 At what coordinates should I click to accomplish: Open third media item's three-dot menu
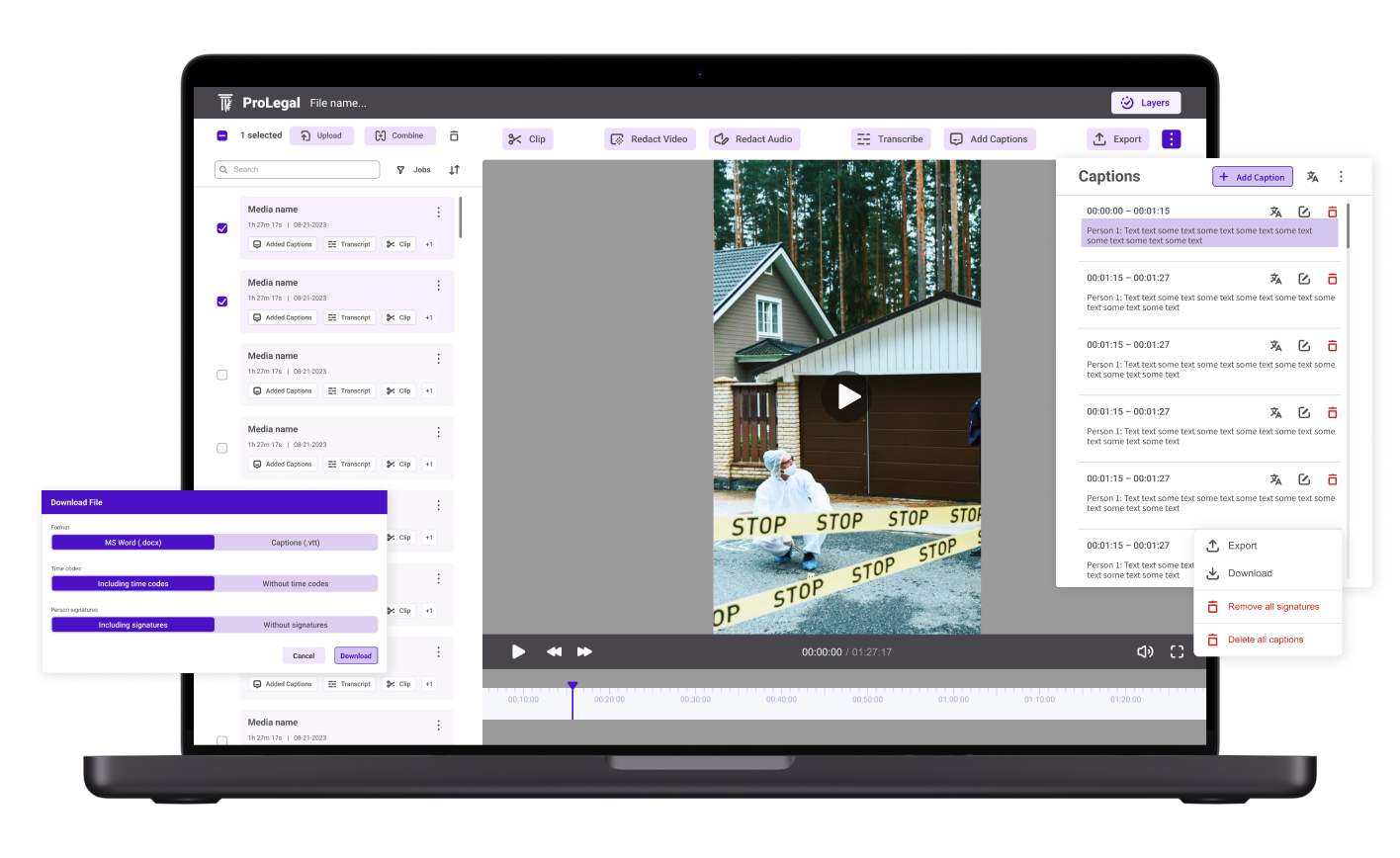(x=439, y=359)
